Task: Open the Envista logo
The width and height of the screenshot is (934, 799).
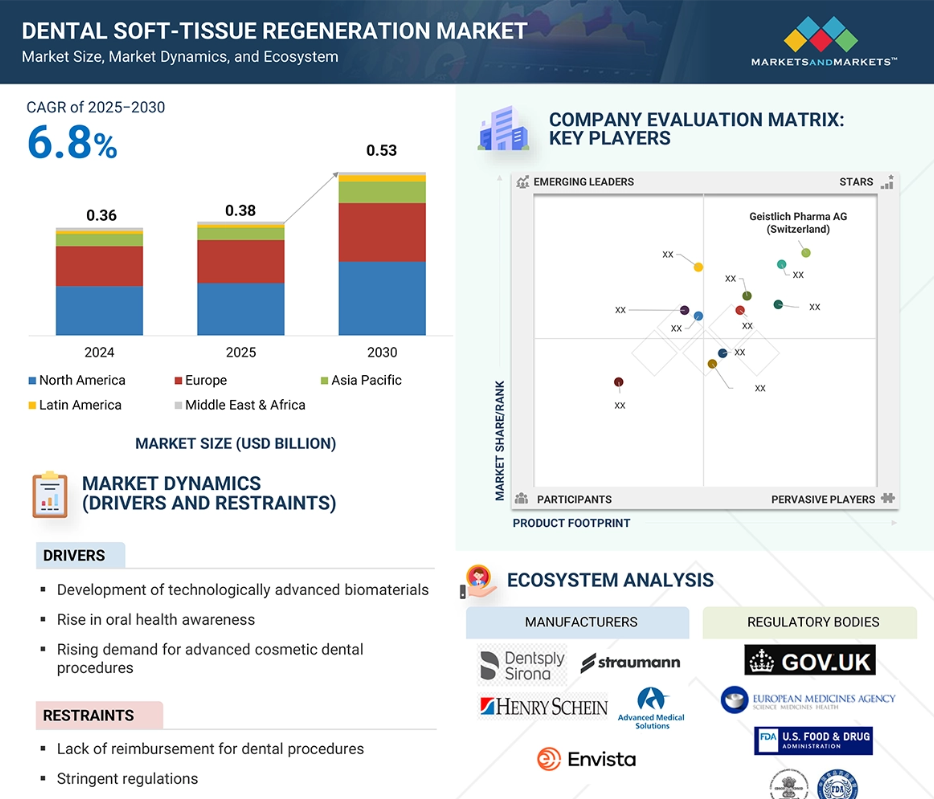Action: 586,759
